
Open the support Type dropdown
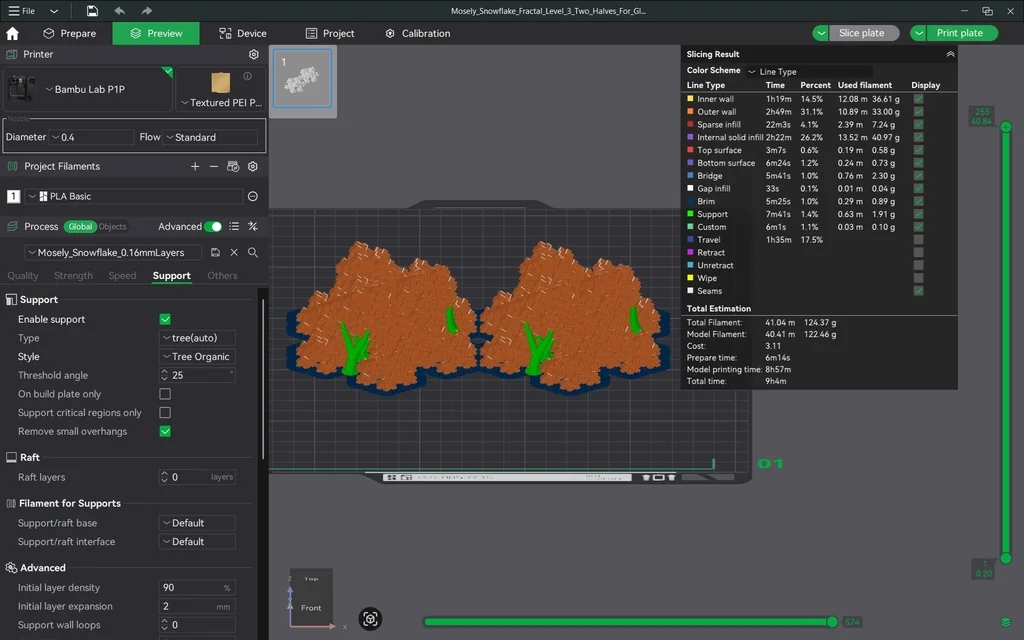point(197,338)
